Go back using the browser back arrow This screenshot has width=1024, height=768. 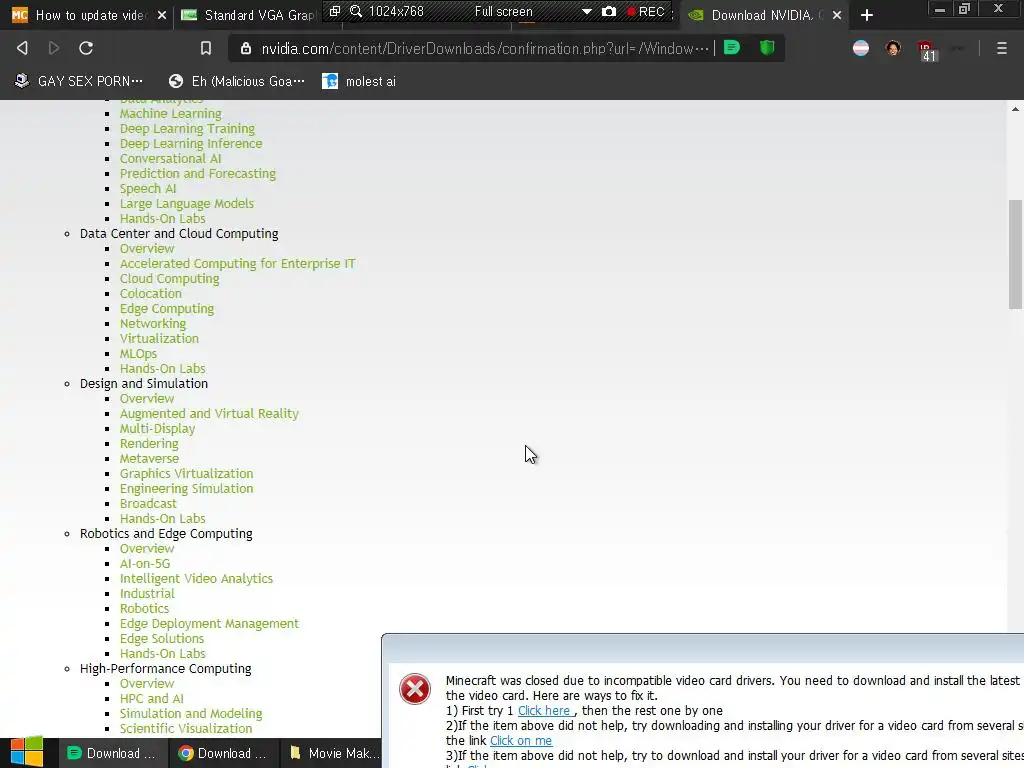(x=22, y=48)
